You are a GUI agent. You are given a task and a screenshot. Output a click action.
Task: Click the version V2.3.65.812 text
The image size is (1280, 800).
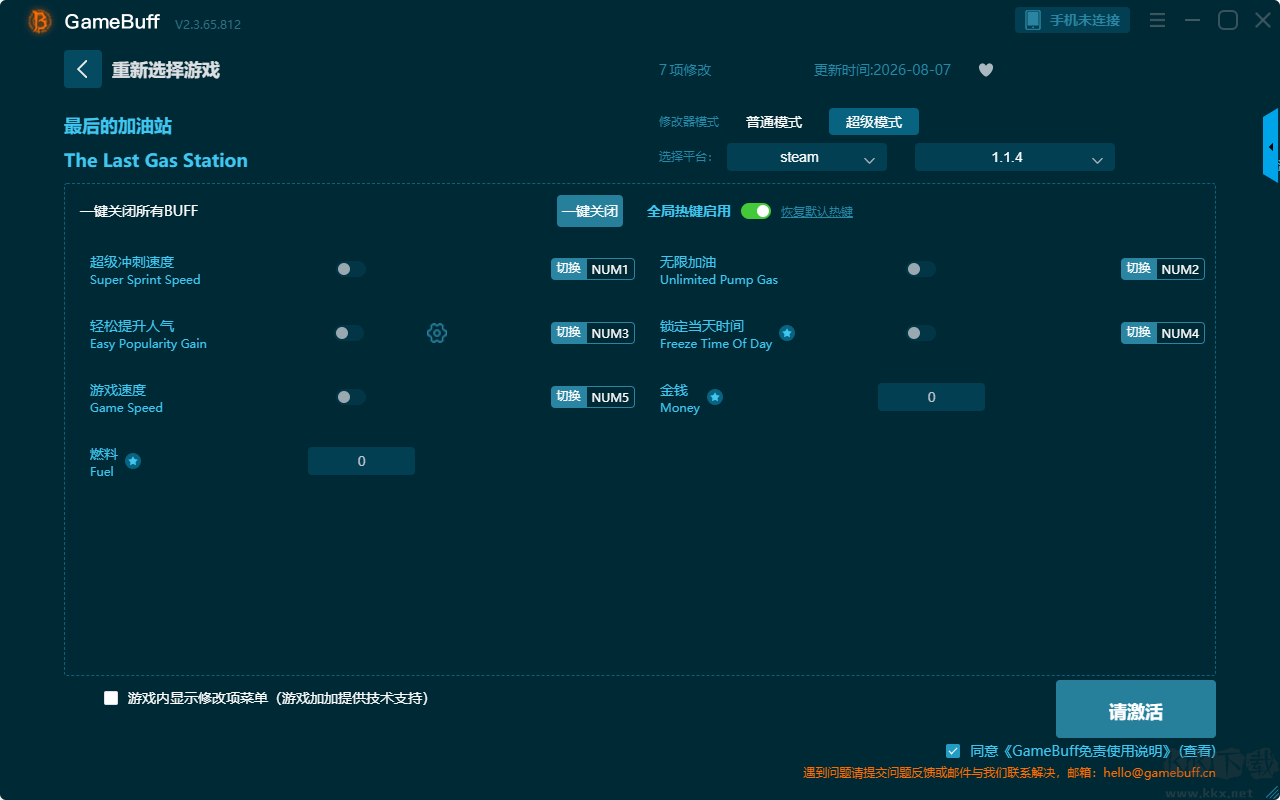click(208, 24)
